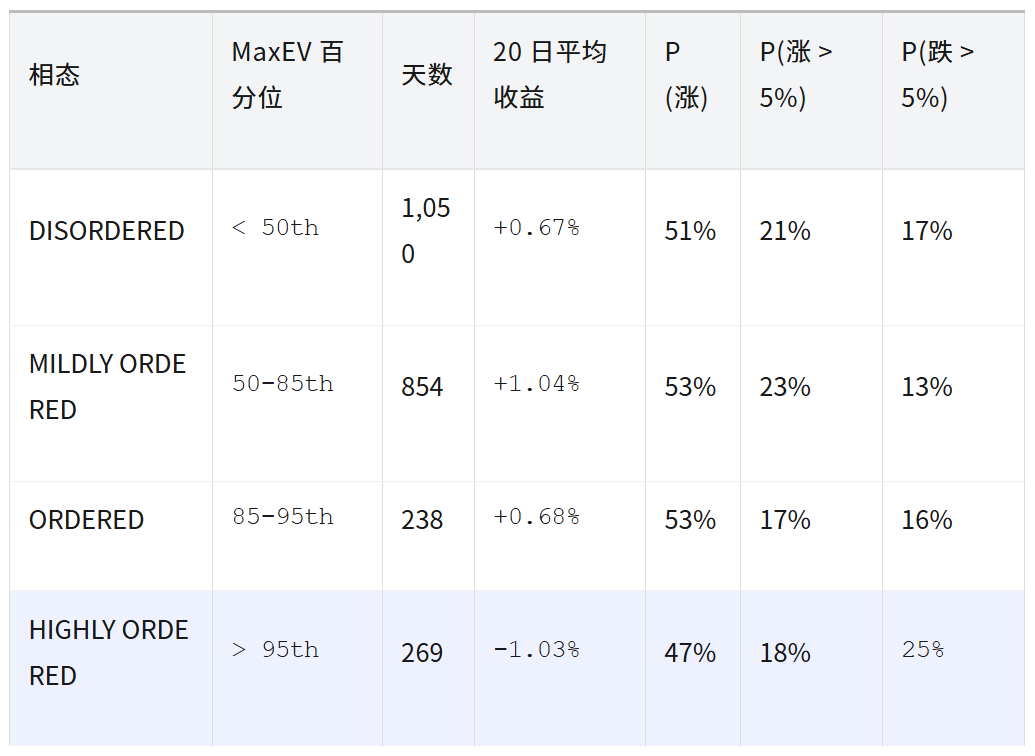Screen dimensions: 1035x756
Task: Click the 25% drop probability cell
Action: point(922,650)
